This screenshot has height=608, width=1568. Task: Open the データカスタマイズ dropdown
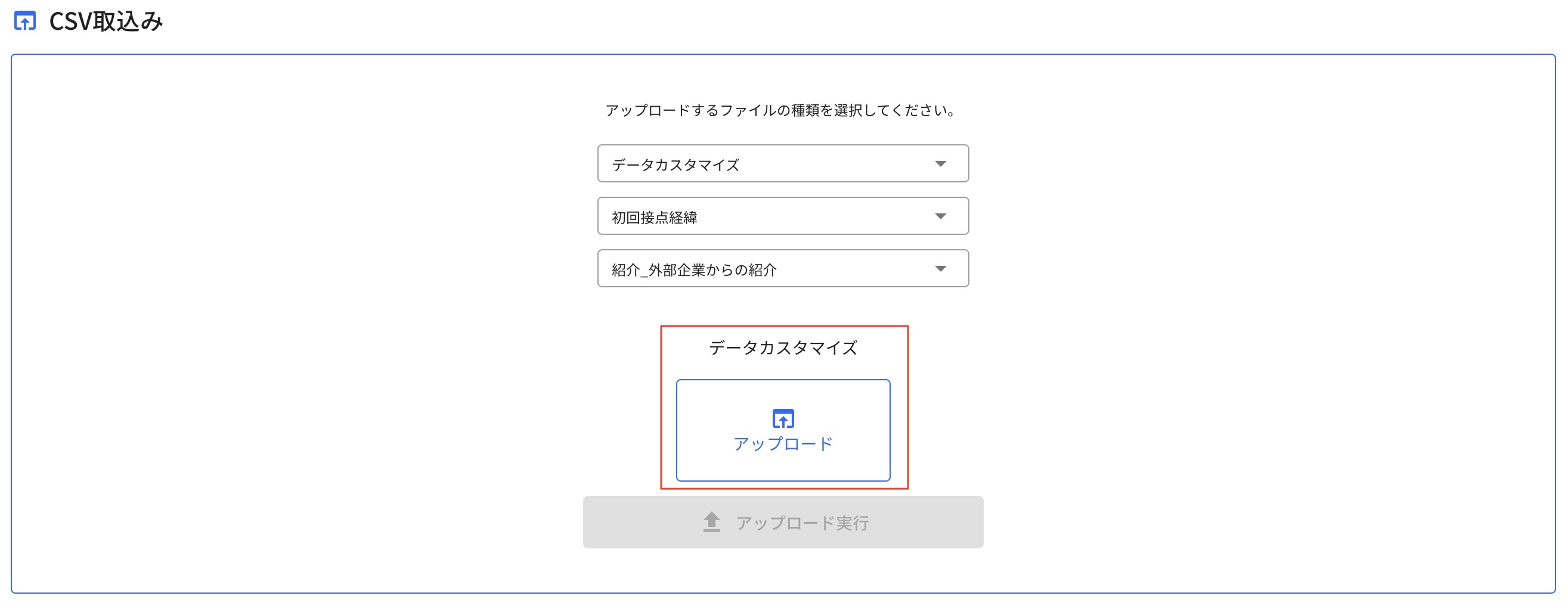point(783,163)
